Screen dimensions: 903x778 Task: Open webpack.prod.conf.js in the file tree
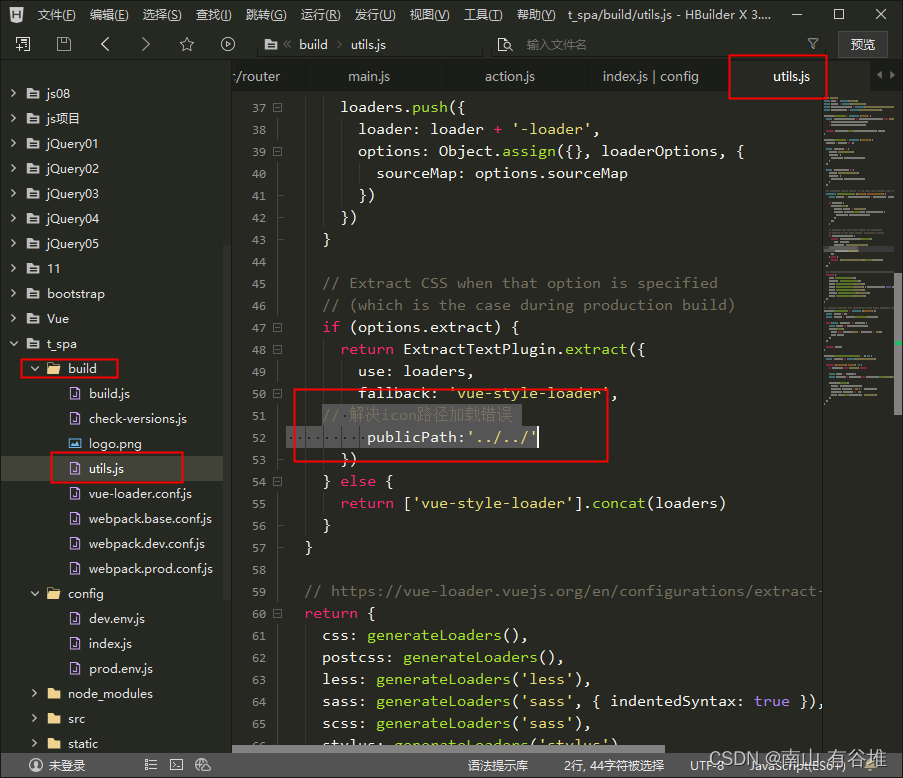(150, 568)
